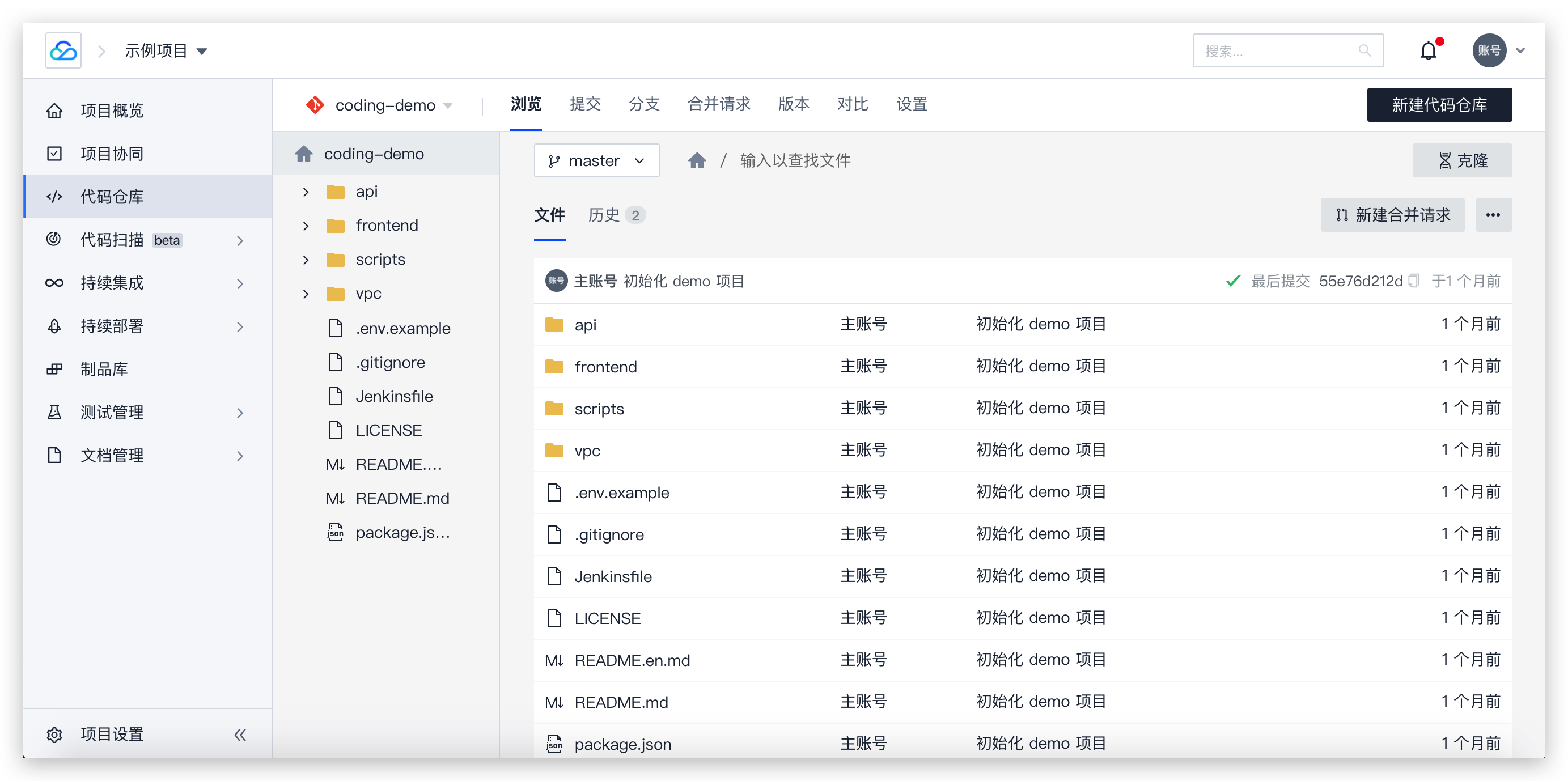Copy the commit hash 55e76d212d
The height and width of the screenshot is (781, 1568).
1414,281
